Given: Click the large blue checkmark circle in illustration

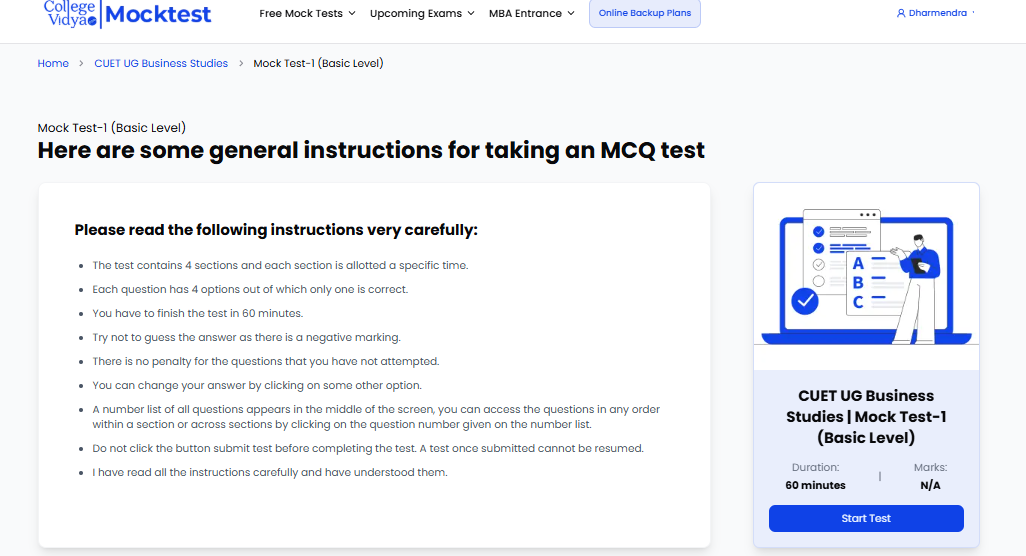Looking at the screenshot, I should (x=804, y=300).
